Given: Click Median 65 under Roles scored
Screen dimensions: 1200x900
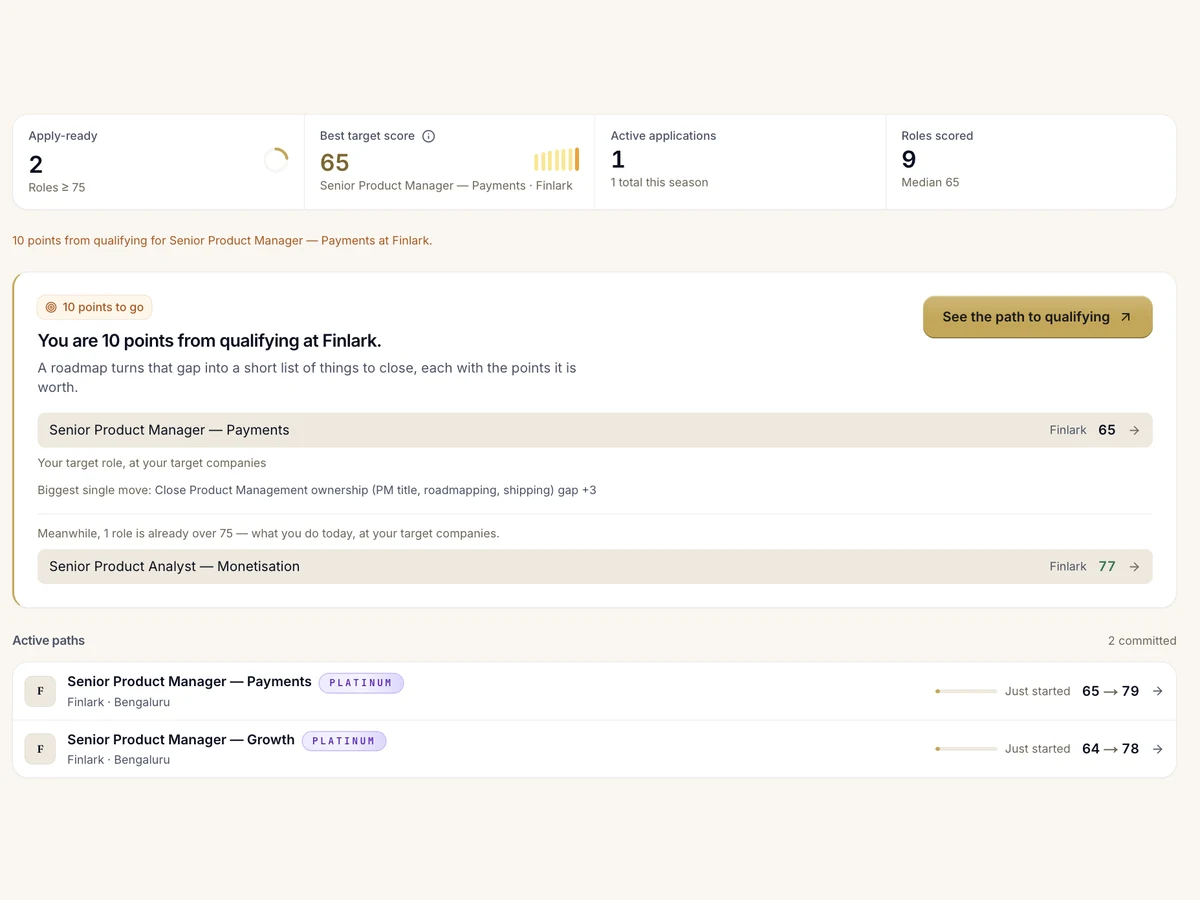Looking at the screenshot, I should click(930, 183).
